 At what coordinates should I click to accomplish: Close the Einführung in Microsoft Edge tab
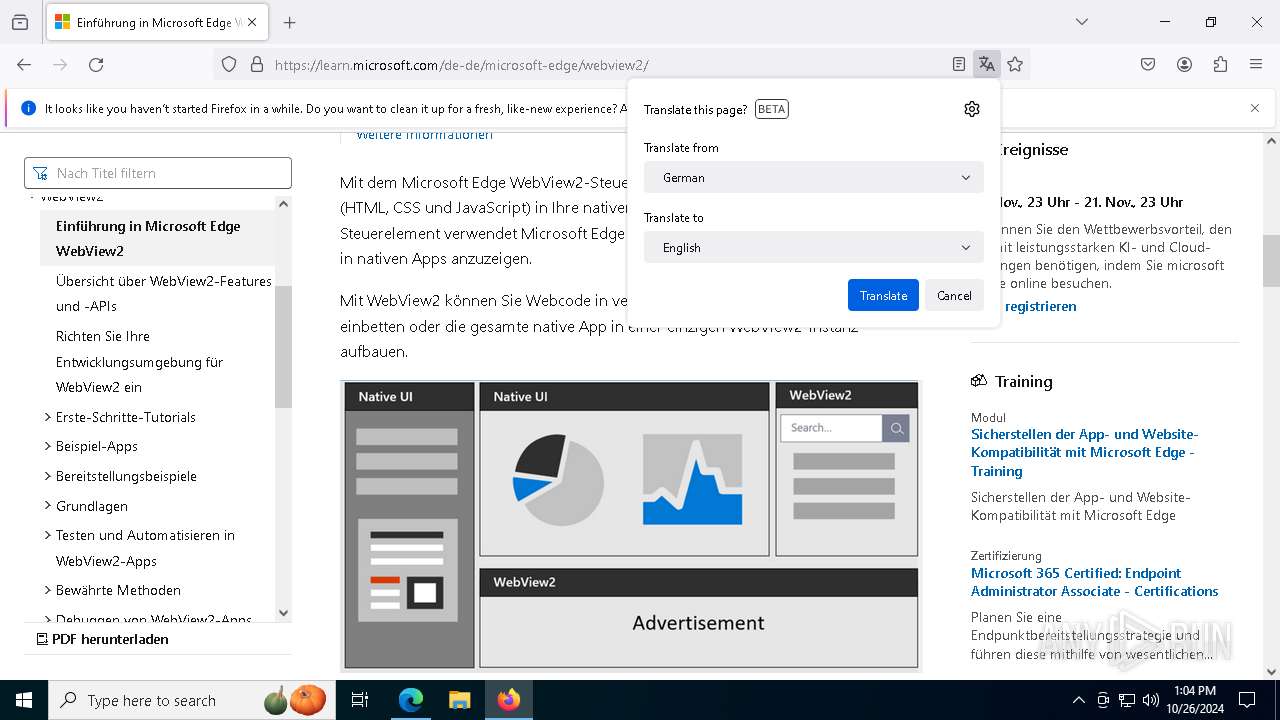(x=252, y=22)
